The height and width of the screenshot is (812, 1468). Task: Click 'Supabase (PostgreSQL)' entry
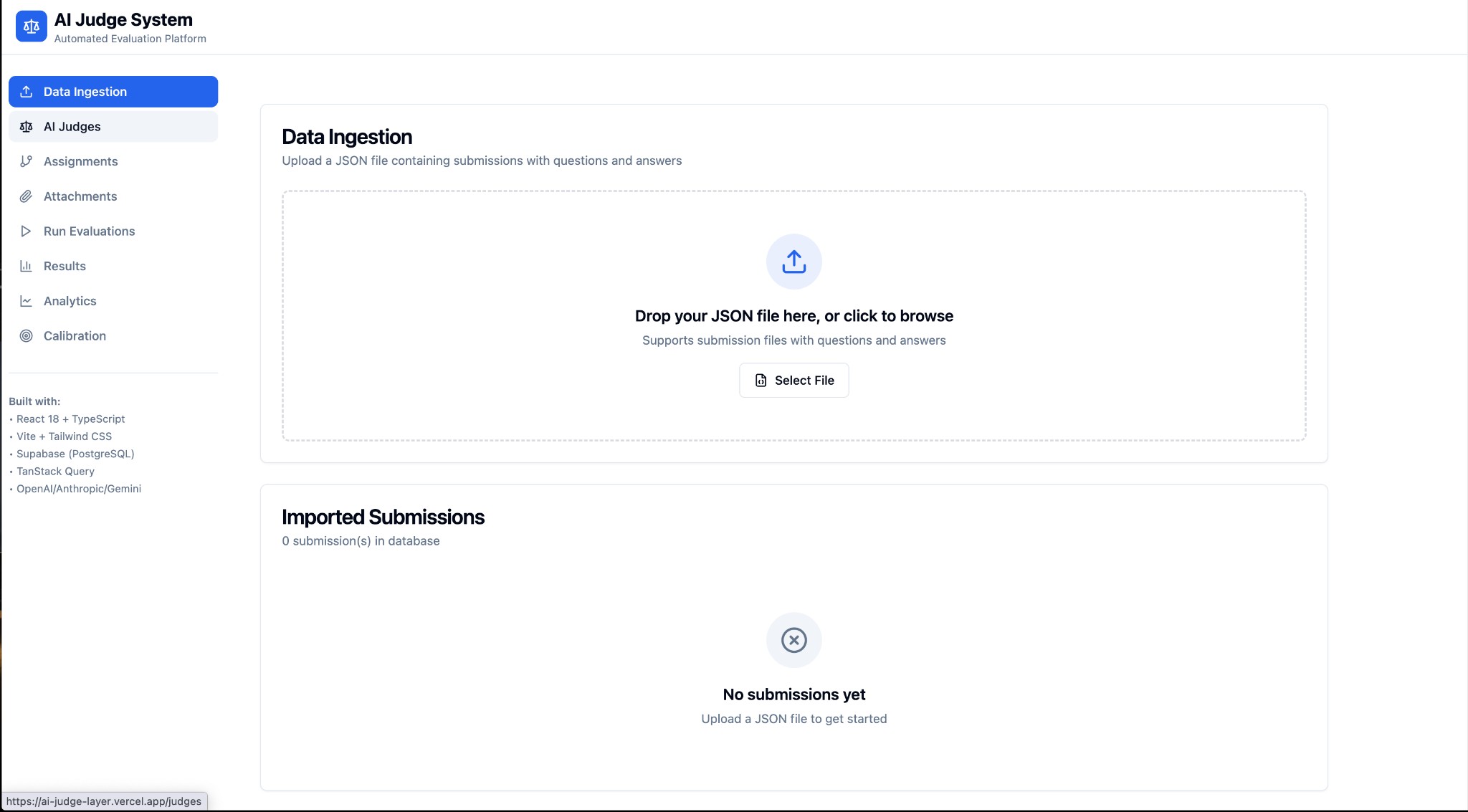pyautogui.click(x=76, y=454)
